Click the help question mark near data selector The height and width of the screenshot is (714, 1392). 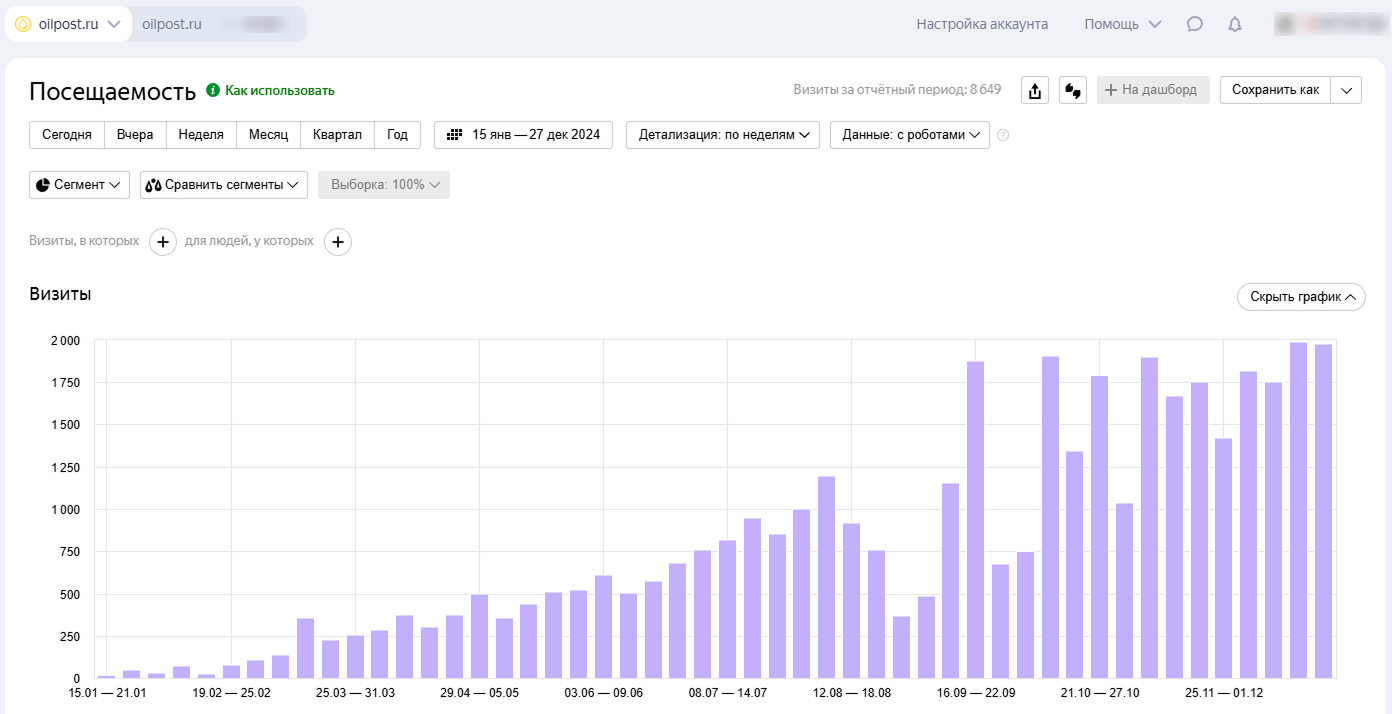coord(1003,135)
